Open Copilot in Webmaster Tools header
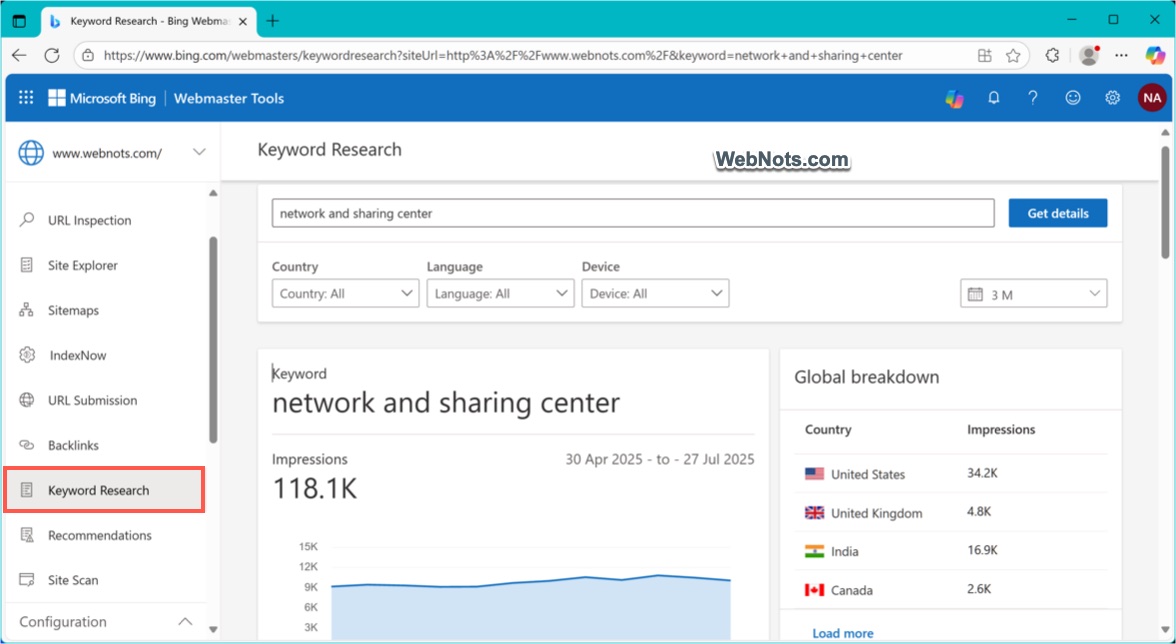 coord(954,98)
